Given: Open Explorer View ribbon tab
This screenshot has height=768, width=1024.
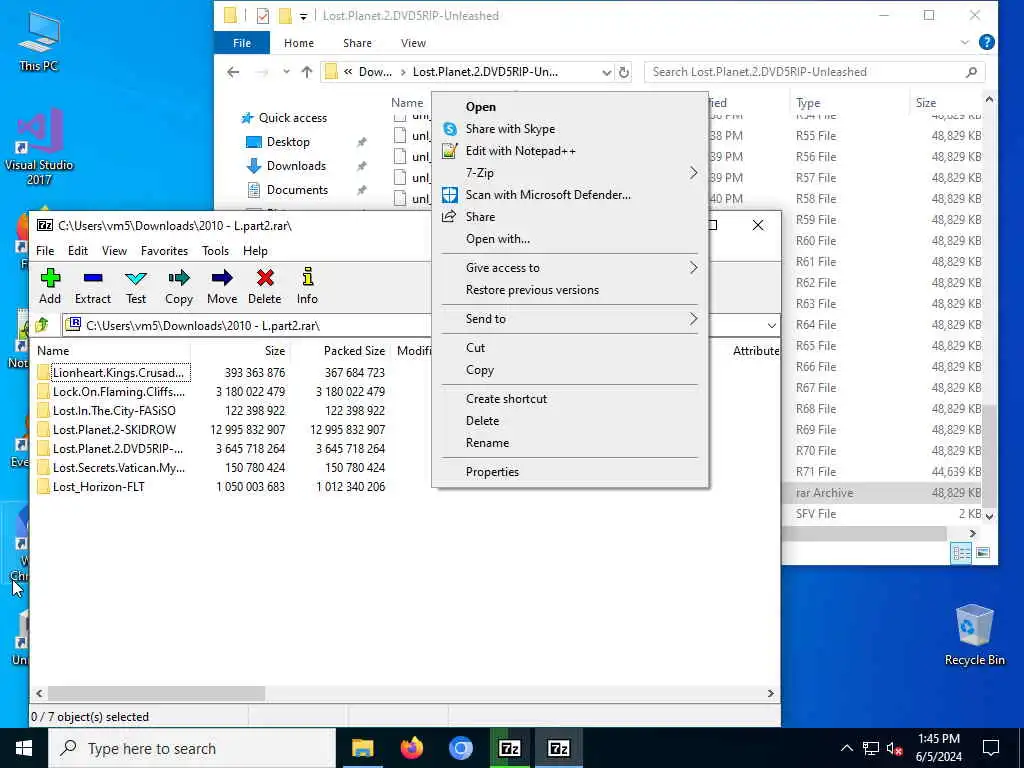Looking at the screenshot, I should coord(413,43).
